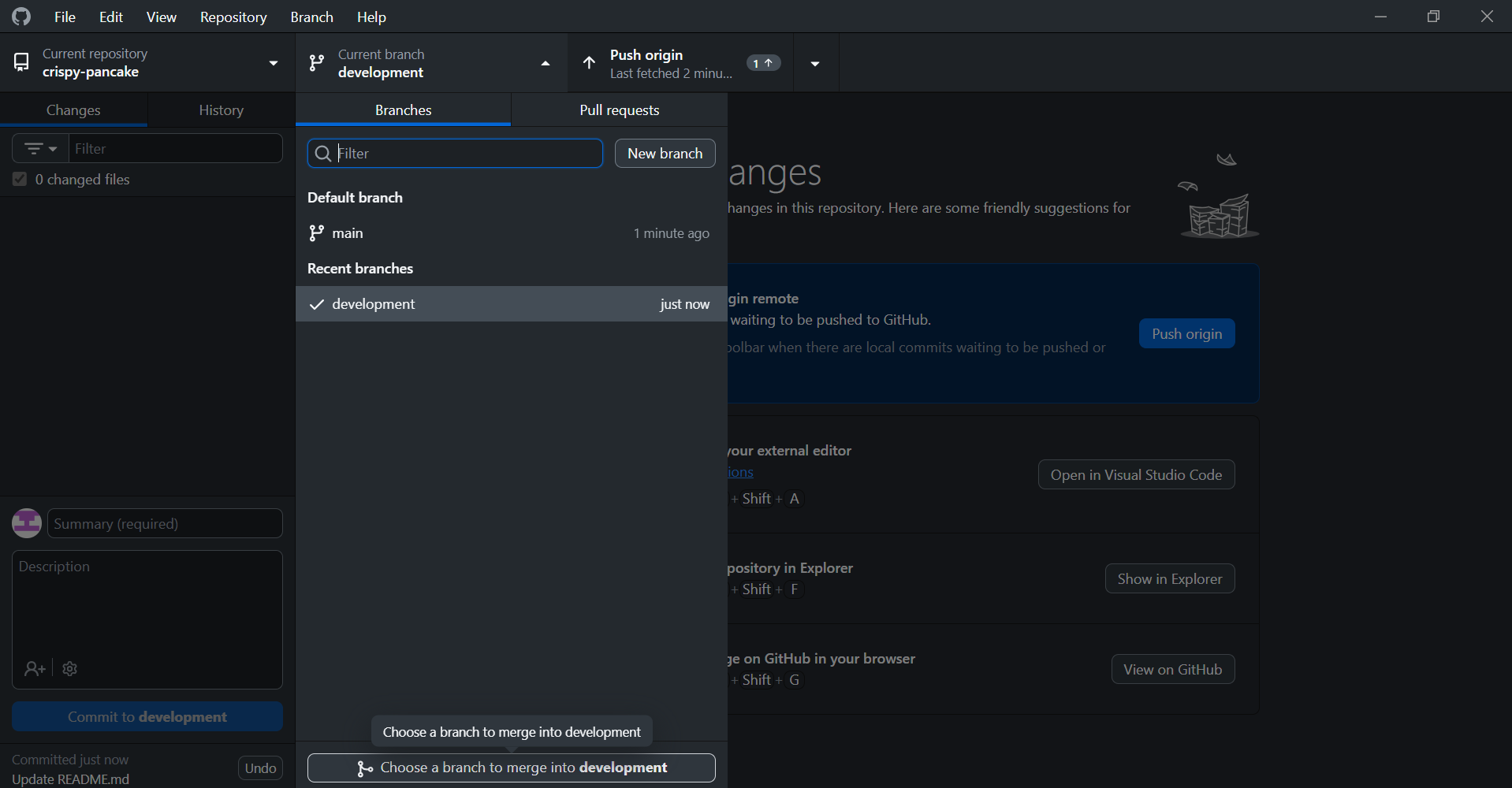Expand the Push origin options arrow
Viewport: 1512px width, 788px height.
click(816, 63)
